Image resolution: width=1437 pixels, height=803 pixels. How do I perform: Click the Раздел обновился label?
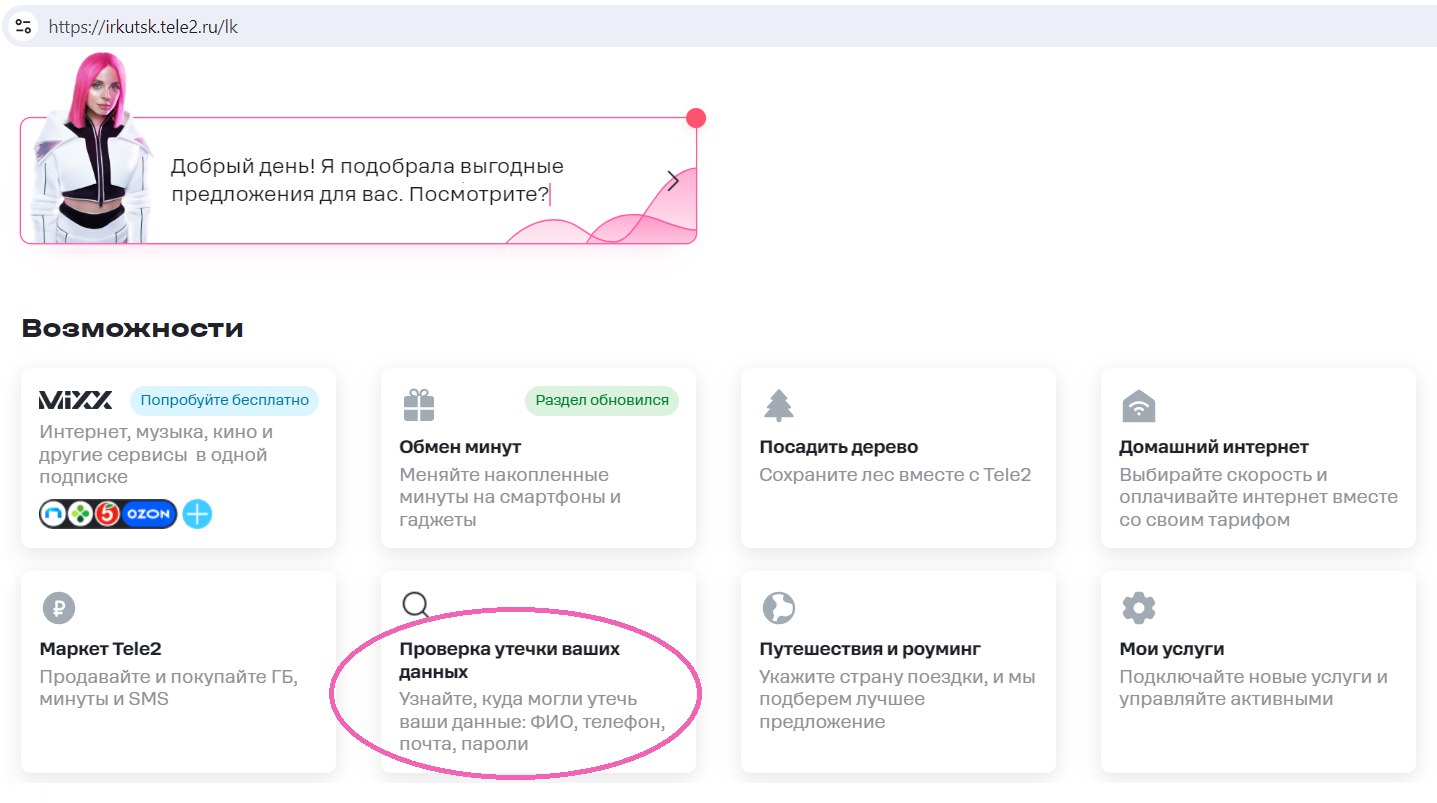pos(602,401)
